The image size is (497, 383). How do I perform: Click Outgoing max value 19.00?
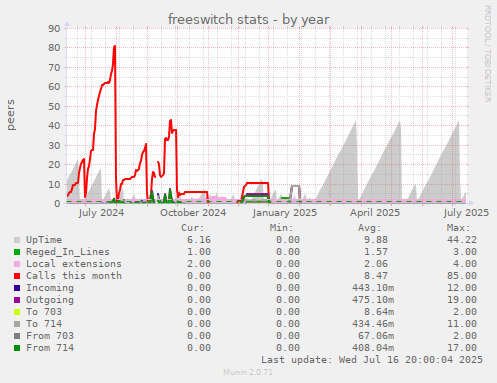[x=462, y=300]
